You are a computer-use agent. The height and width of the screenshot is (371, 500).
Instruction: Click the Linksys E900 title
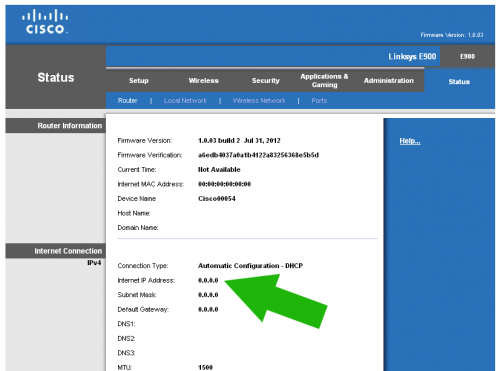click(412, 57)
